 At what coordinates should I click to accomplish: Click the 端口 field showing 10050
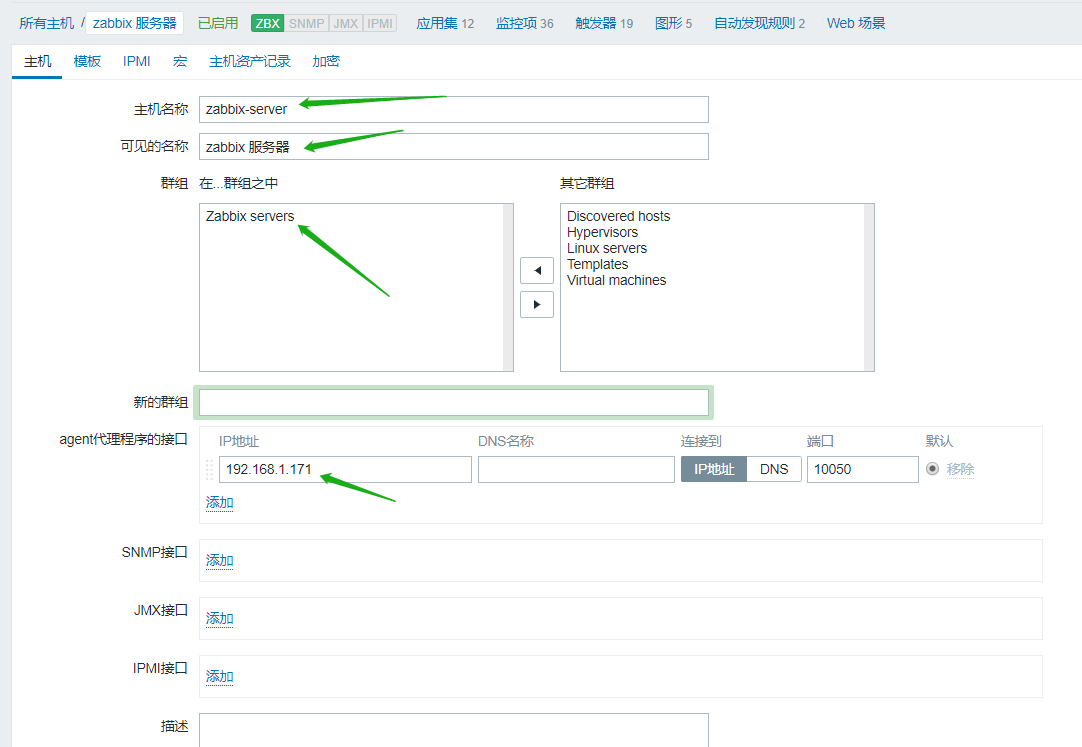coord(863,469)
